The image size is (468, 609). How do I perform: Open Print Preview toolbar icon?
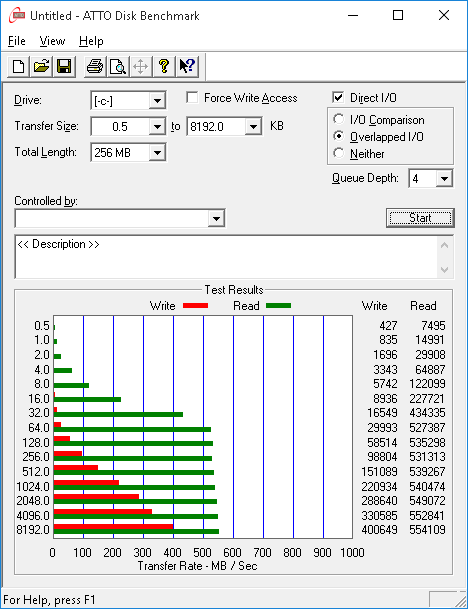118,66
